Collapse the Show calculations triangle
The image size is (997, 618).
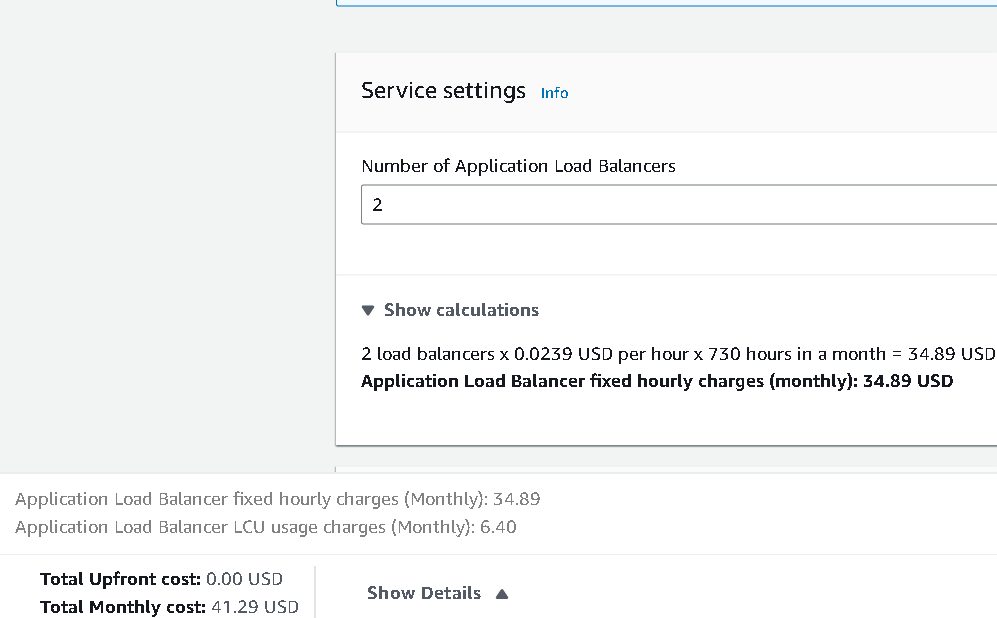coord(368,310)
